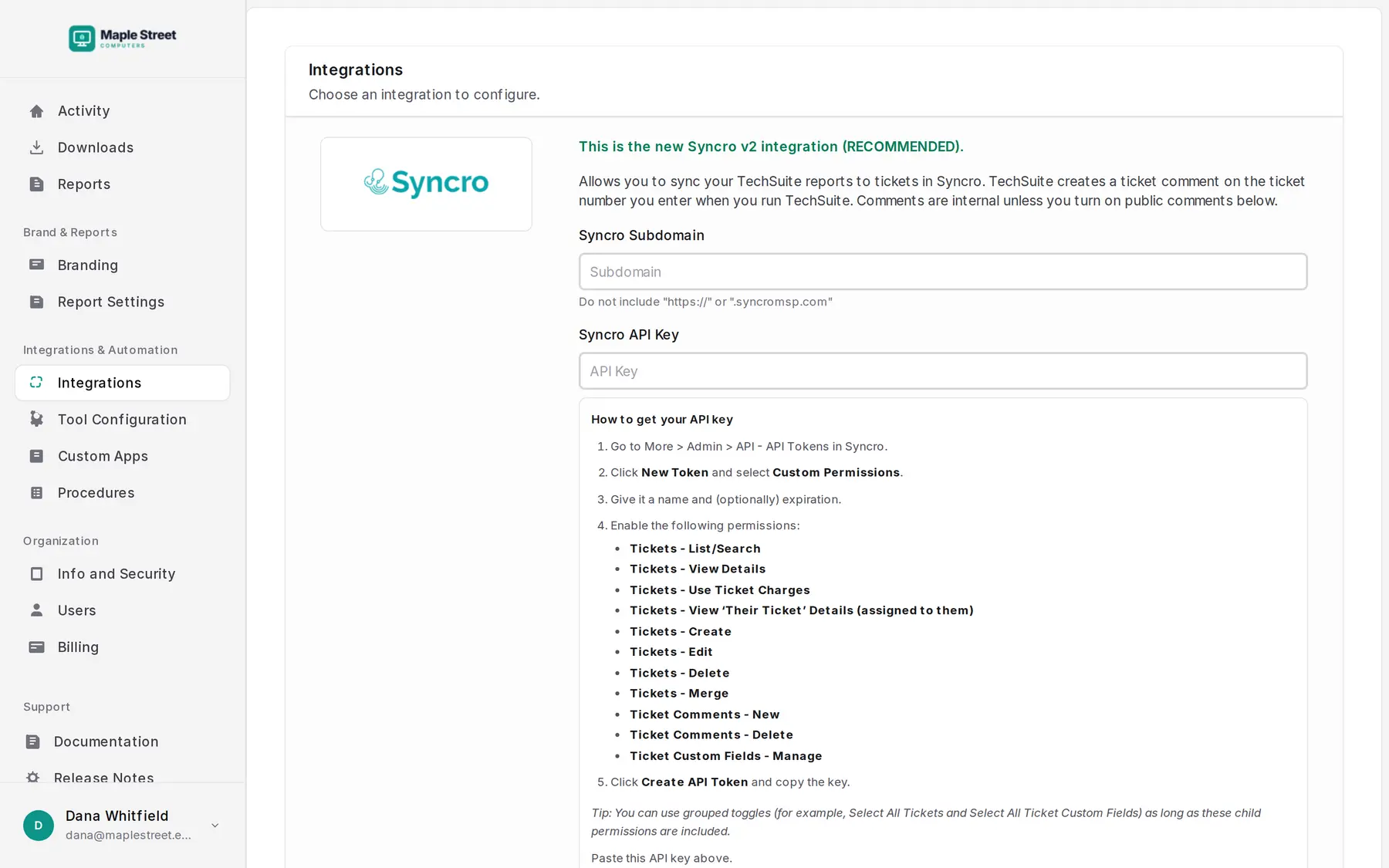The image size is (1389, 868).
Task: Click 'Support' section label
Action: (x=46, y=707)
